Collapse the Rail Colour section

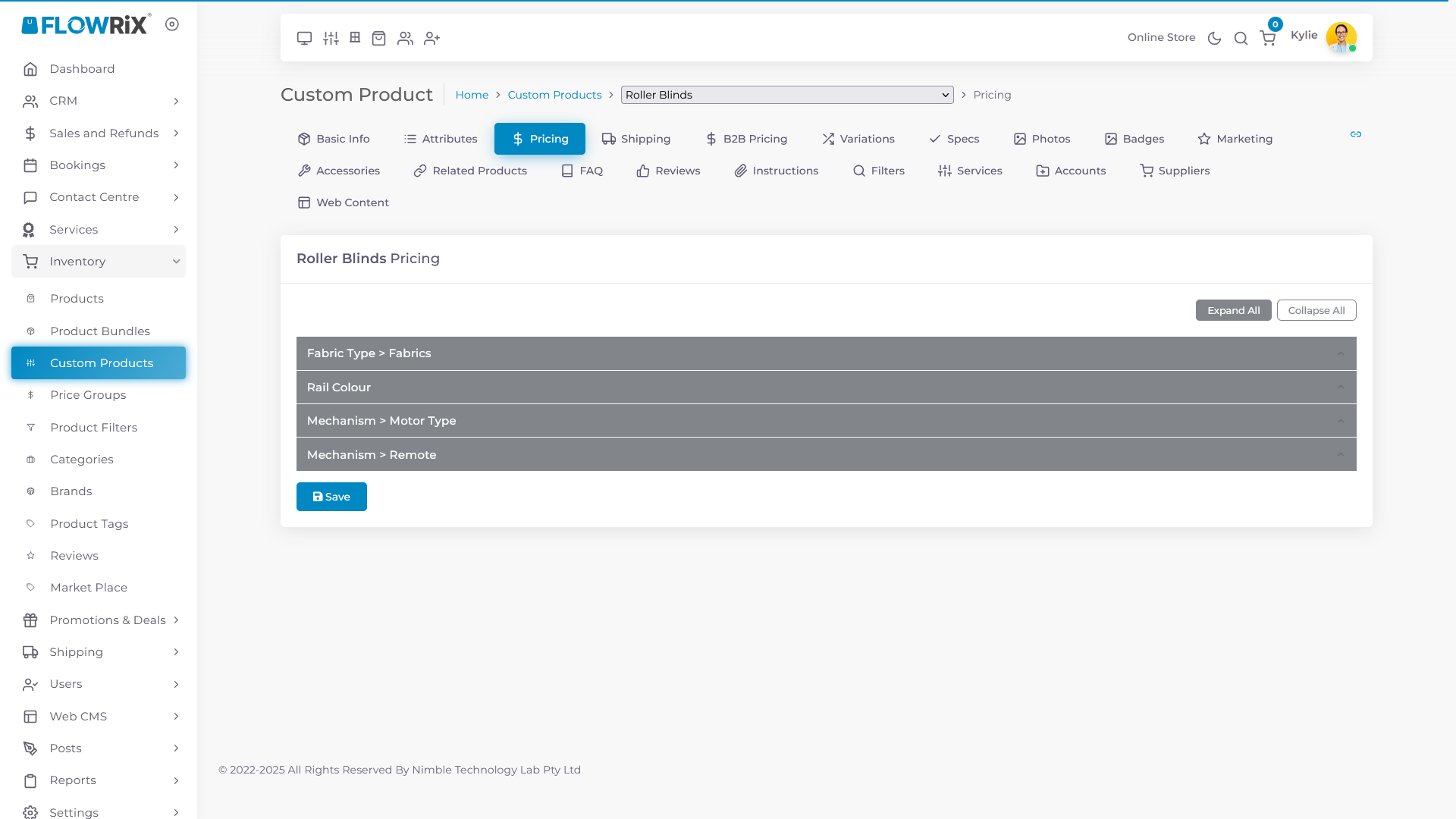tap(1339, 387)
